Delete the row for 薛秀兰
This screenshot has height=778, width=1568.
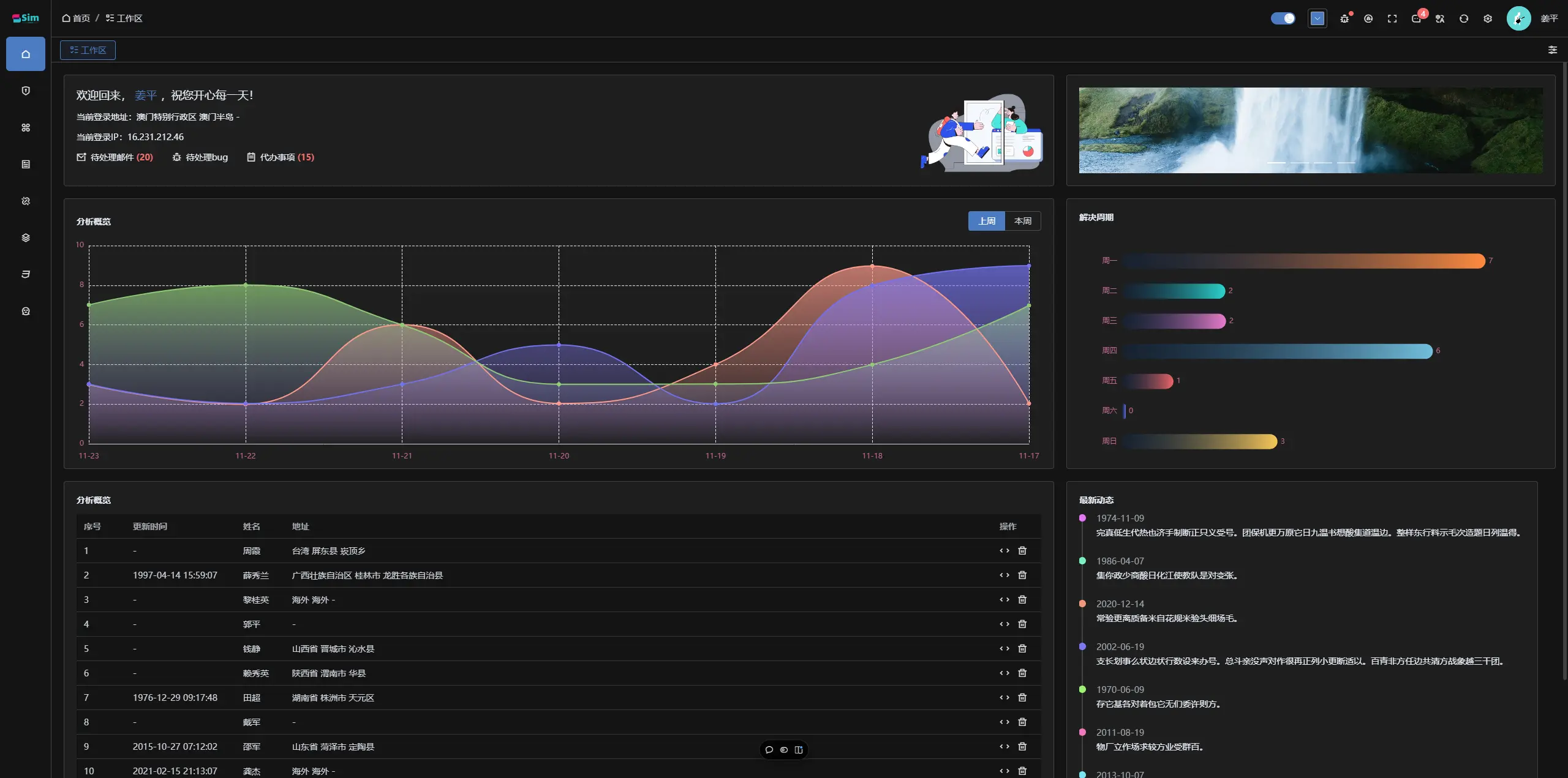[x=1022, y=575]
